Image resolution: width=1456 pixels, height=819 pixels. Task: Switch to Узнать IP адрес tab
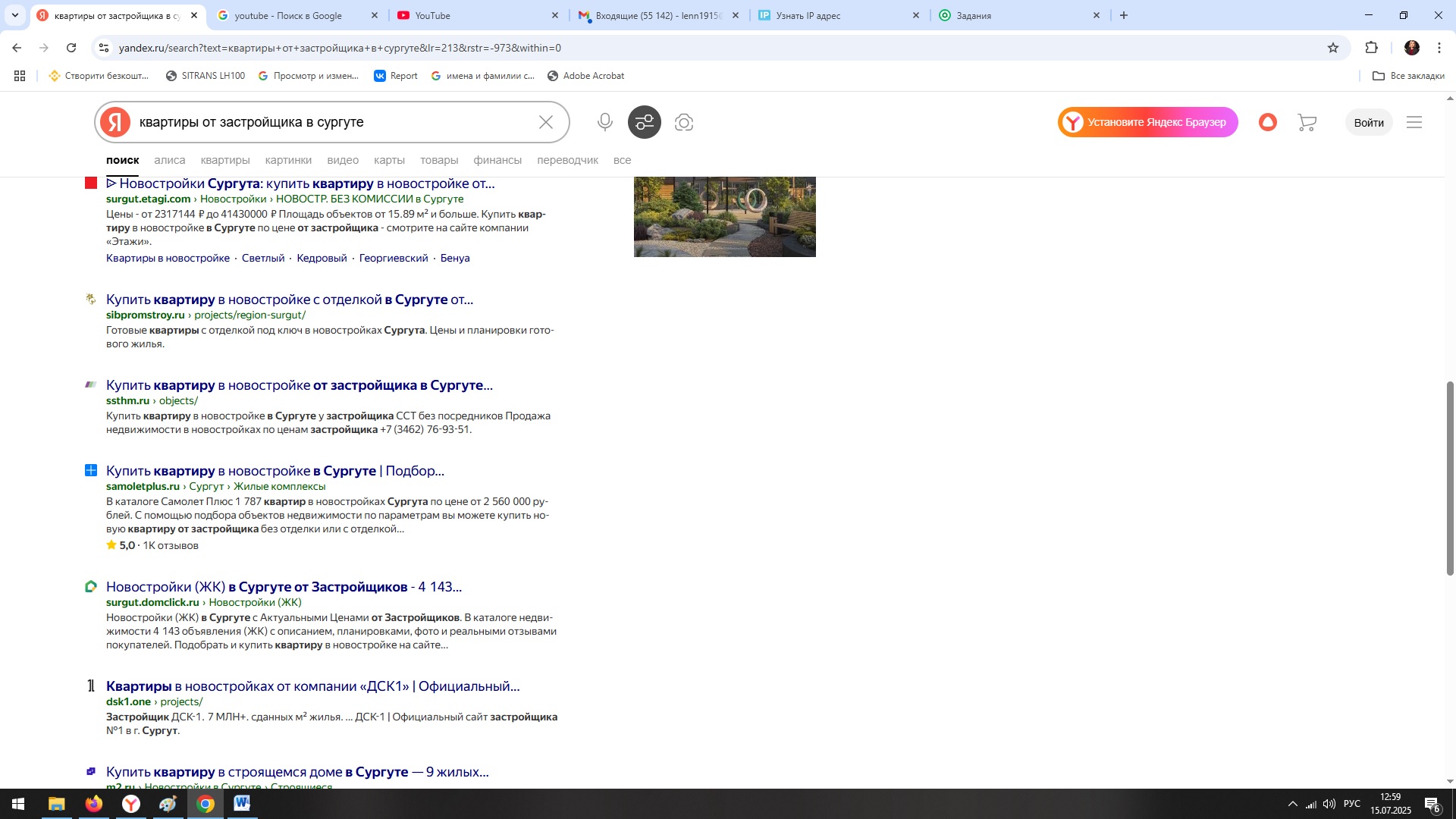pyautogui.click(x=839, y=15)
